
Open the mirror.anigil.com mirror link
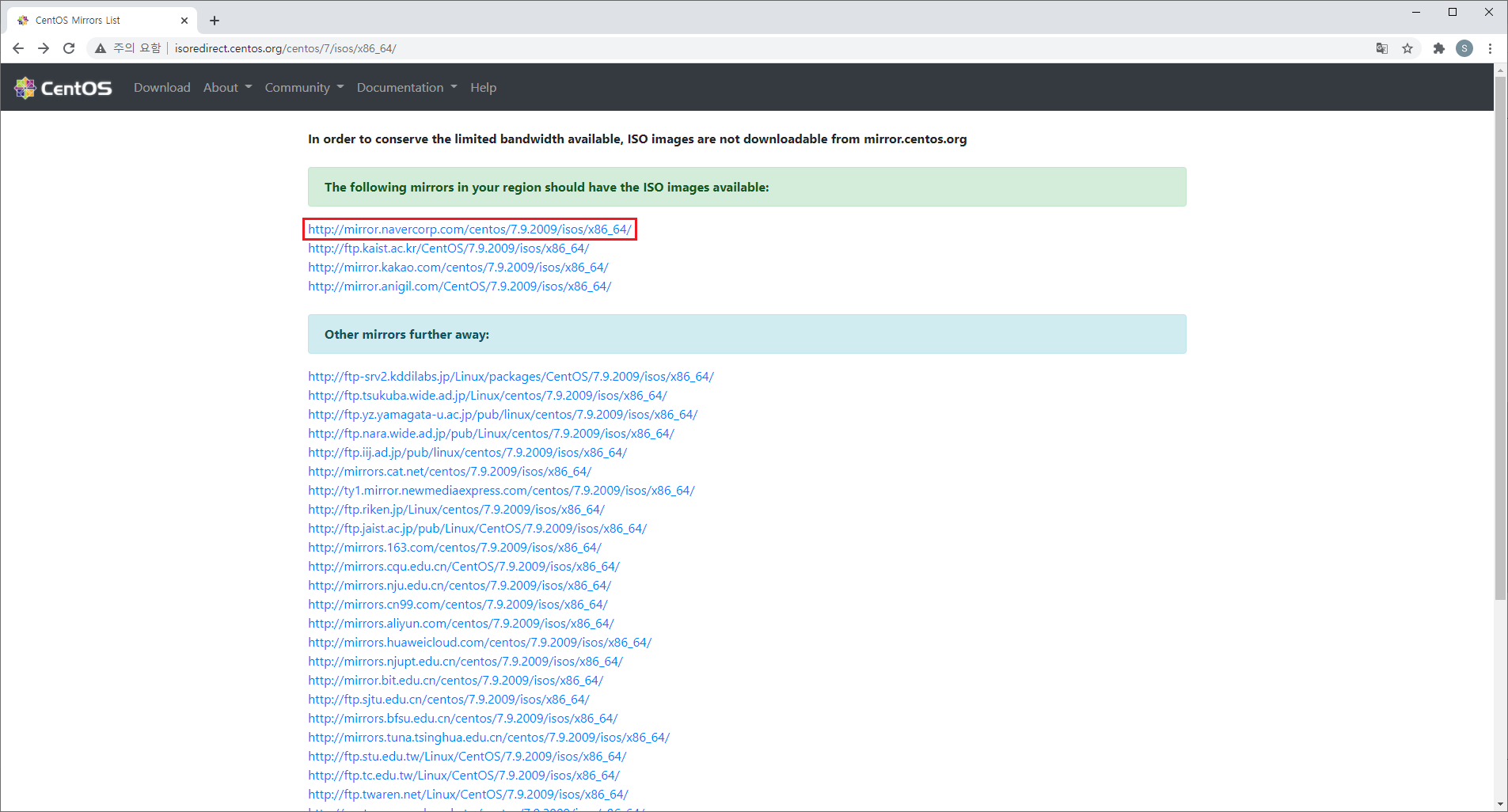pos(460,286)
